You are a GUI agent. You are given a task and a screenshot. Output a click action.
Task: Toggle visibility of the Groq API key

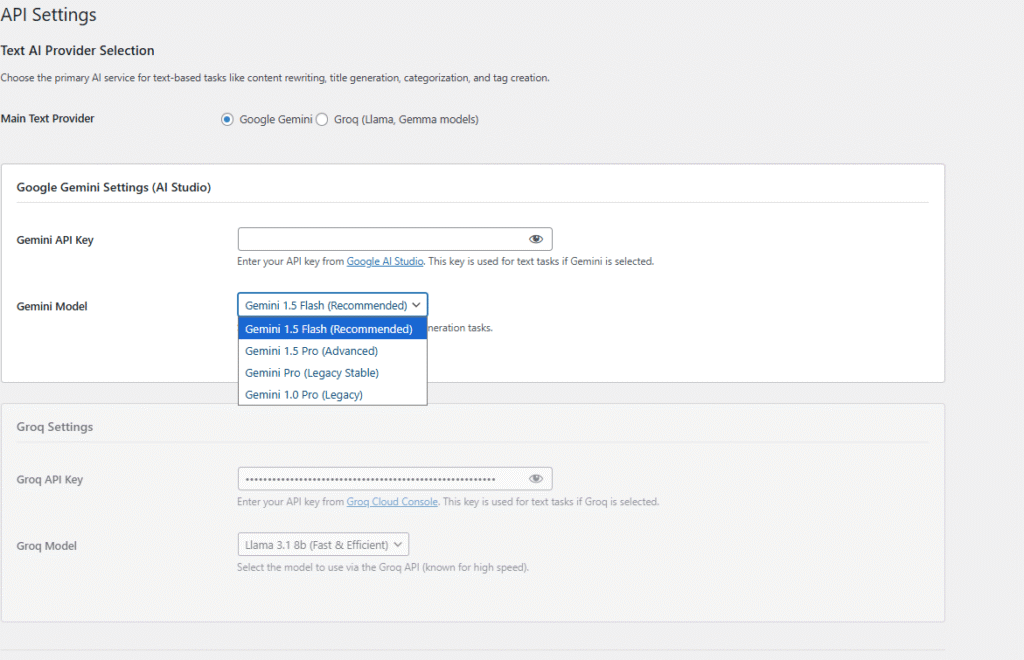(536, 478)
